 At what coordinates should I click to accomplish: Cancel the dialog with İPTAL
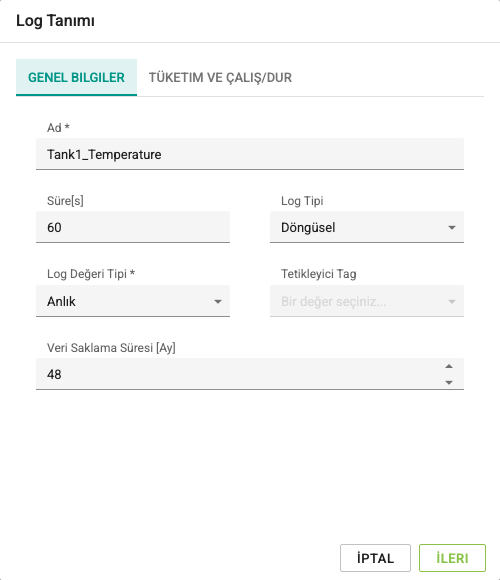point(375,558)
